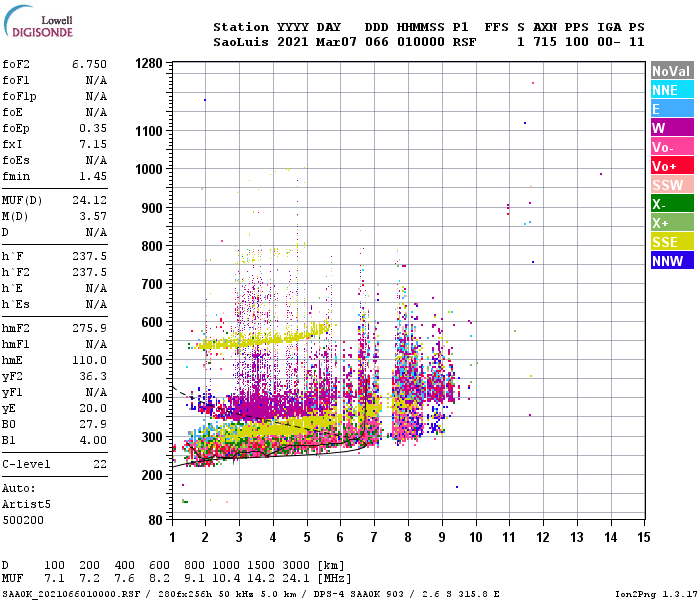Click the M(D) value 3.57

click(93, 216)
